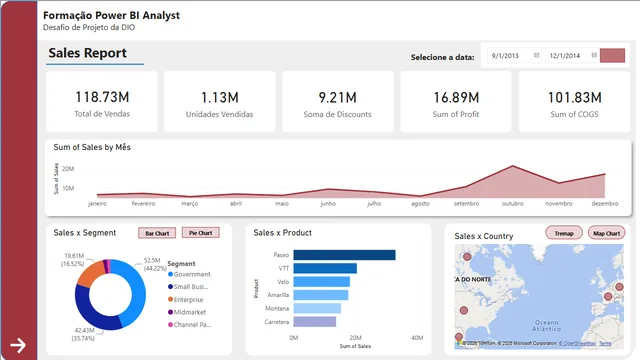The width and height of the screenshot is (640, 360).
Task: Click the Sales x Product title
Action: pos(282,233)
